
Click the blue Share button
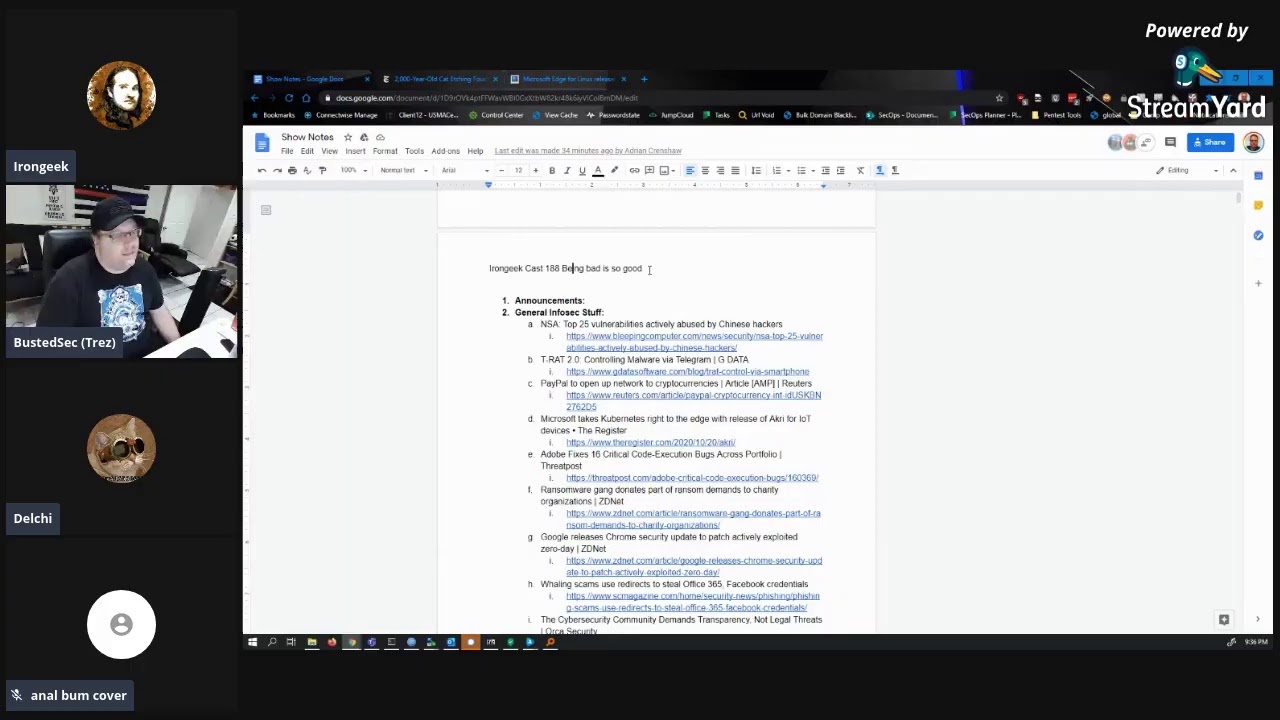[x=1210, y=142]
